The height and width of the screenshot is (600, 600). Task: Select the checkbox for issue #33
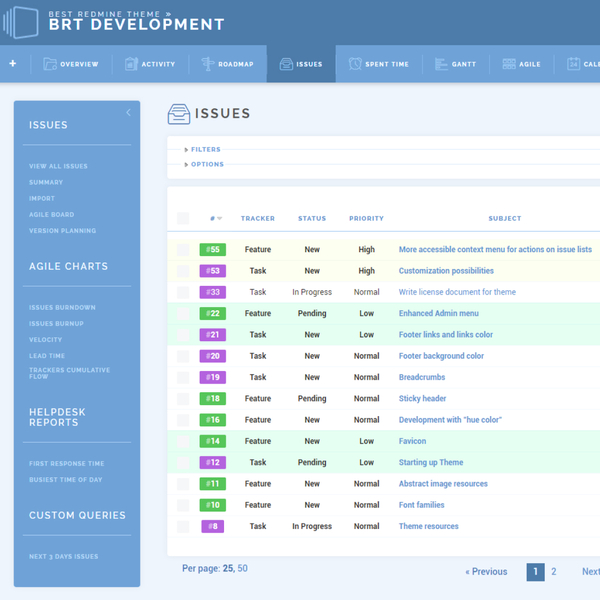pos(183,293)
